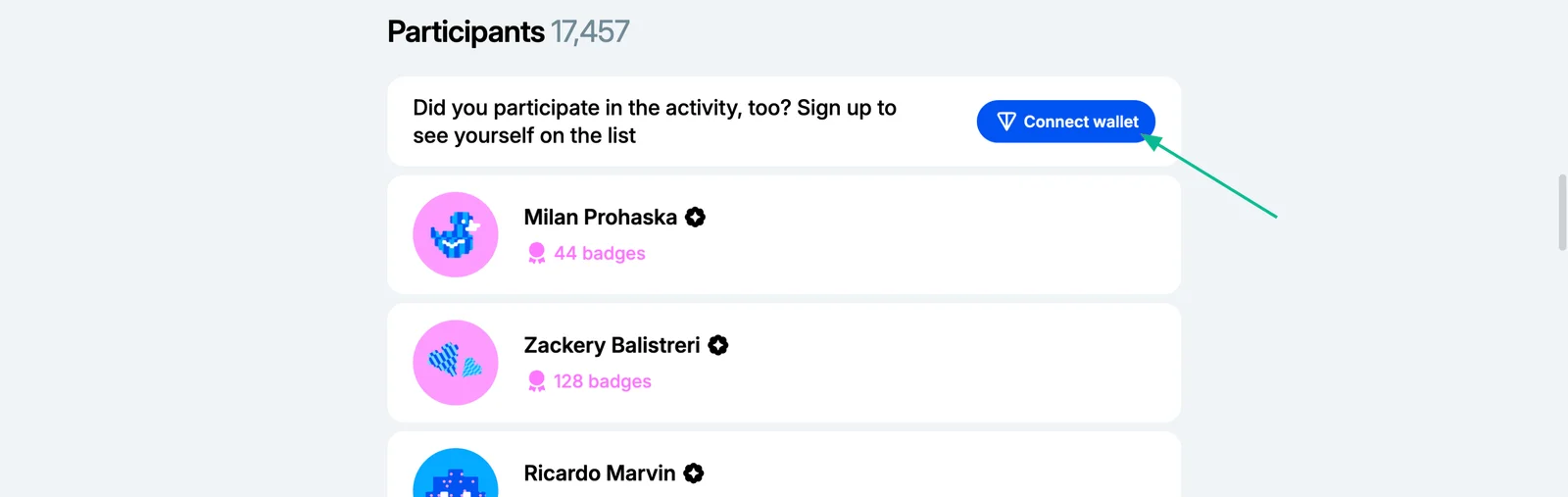Click the ribbon icon beside 128 badges
1568x497 pixels.
tap(536, 381)
